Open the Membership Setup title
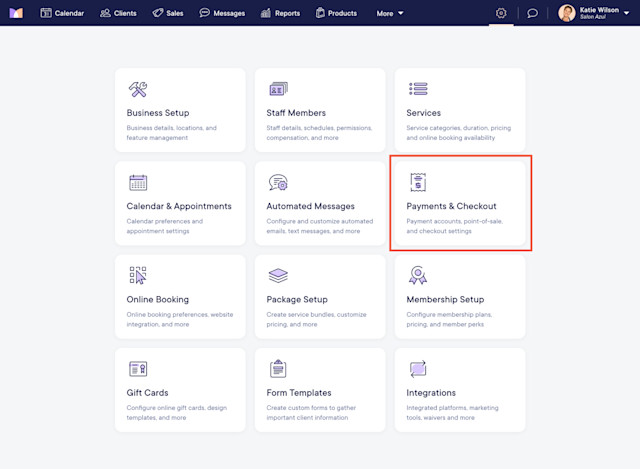 coord(445,300)
